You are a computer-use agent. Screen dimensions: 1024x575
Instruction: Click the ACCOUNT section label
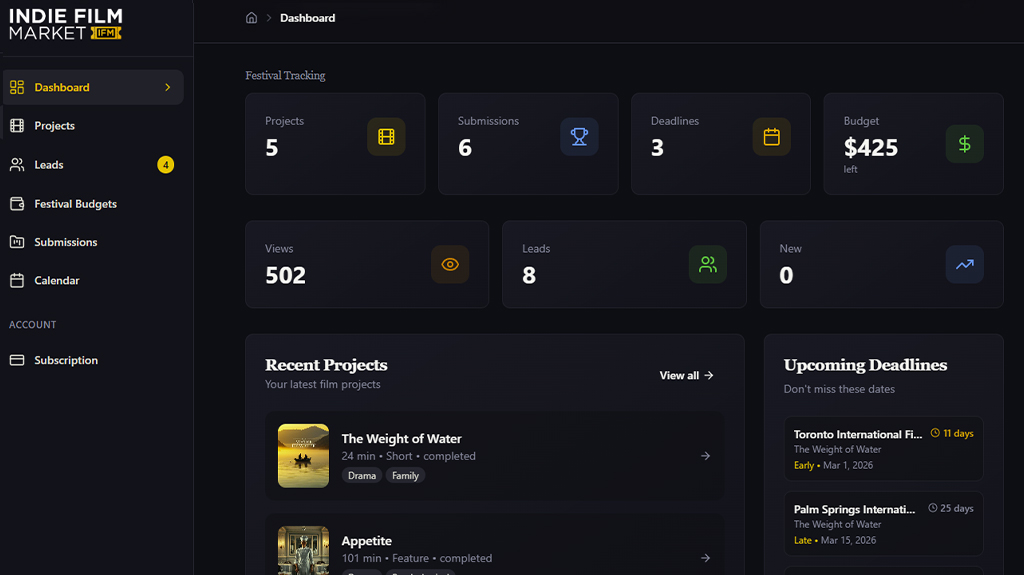click(x=33, y=325)
